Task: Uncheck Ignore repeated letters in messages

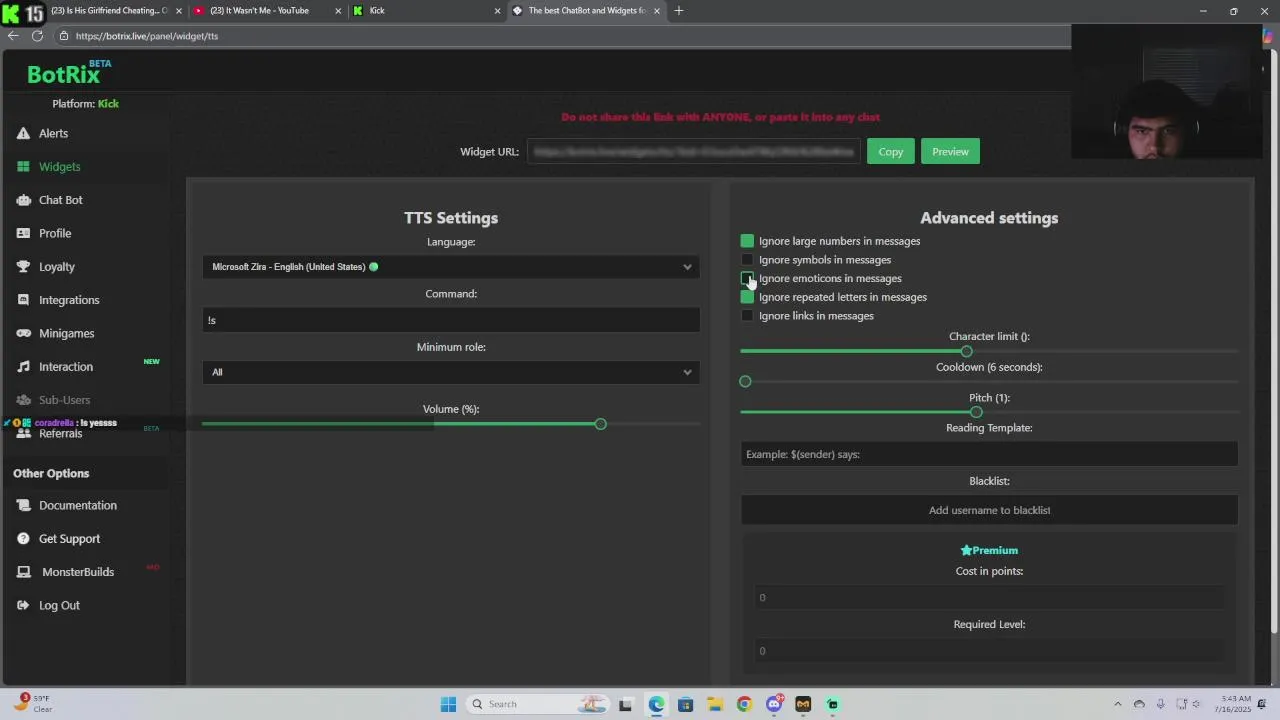Action: [x=747, y=297]
